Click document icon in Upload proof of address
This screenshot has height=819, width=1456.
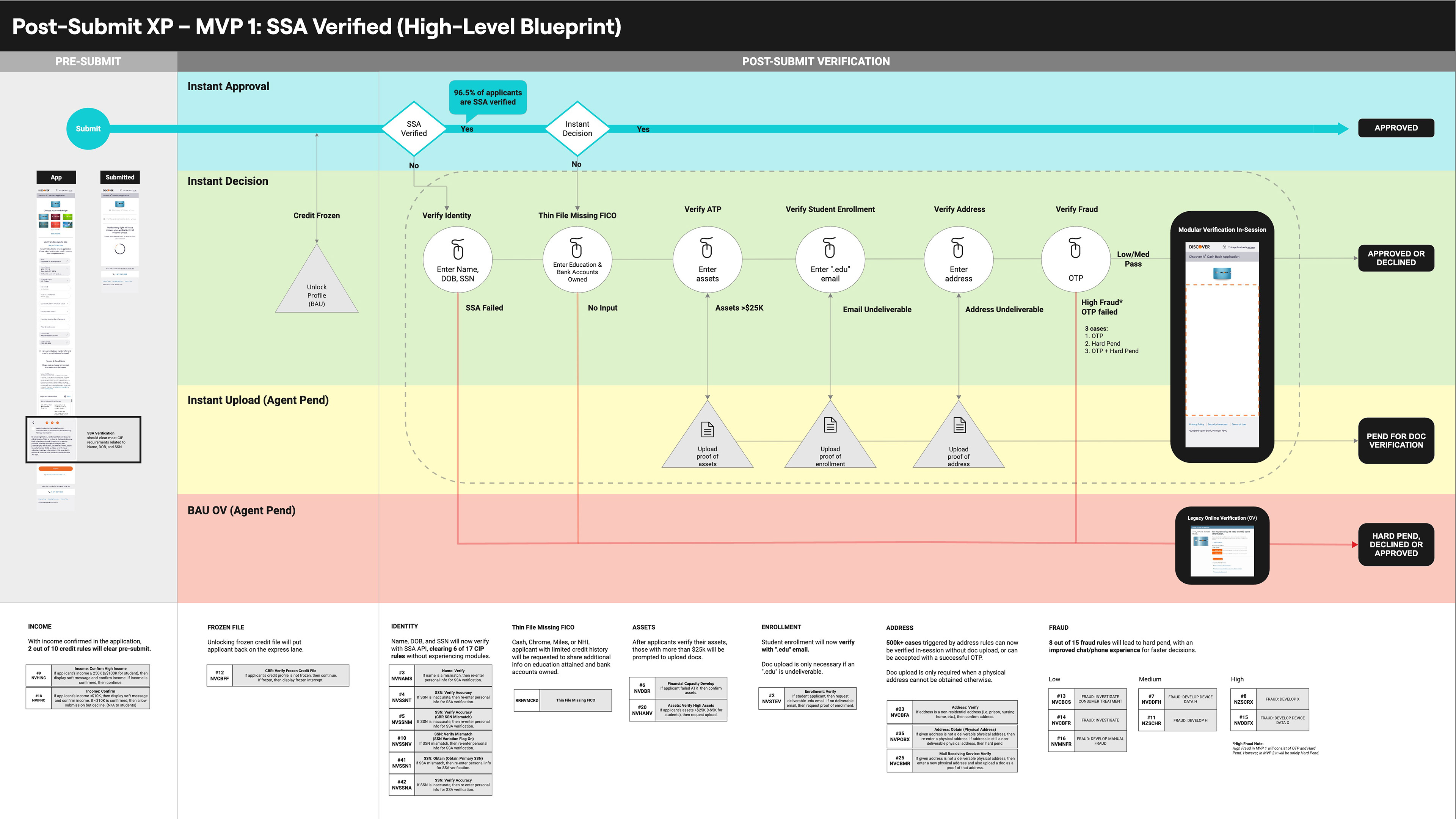coord(959,425)
